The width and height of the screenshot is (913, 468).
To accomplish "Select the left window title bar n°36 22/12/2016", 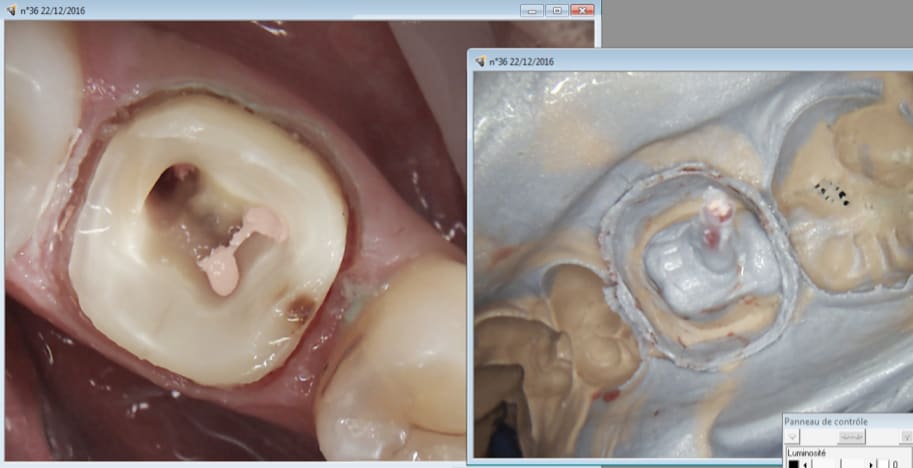I will tap(250, 10).
